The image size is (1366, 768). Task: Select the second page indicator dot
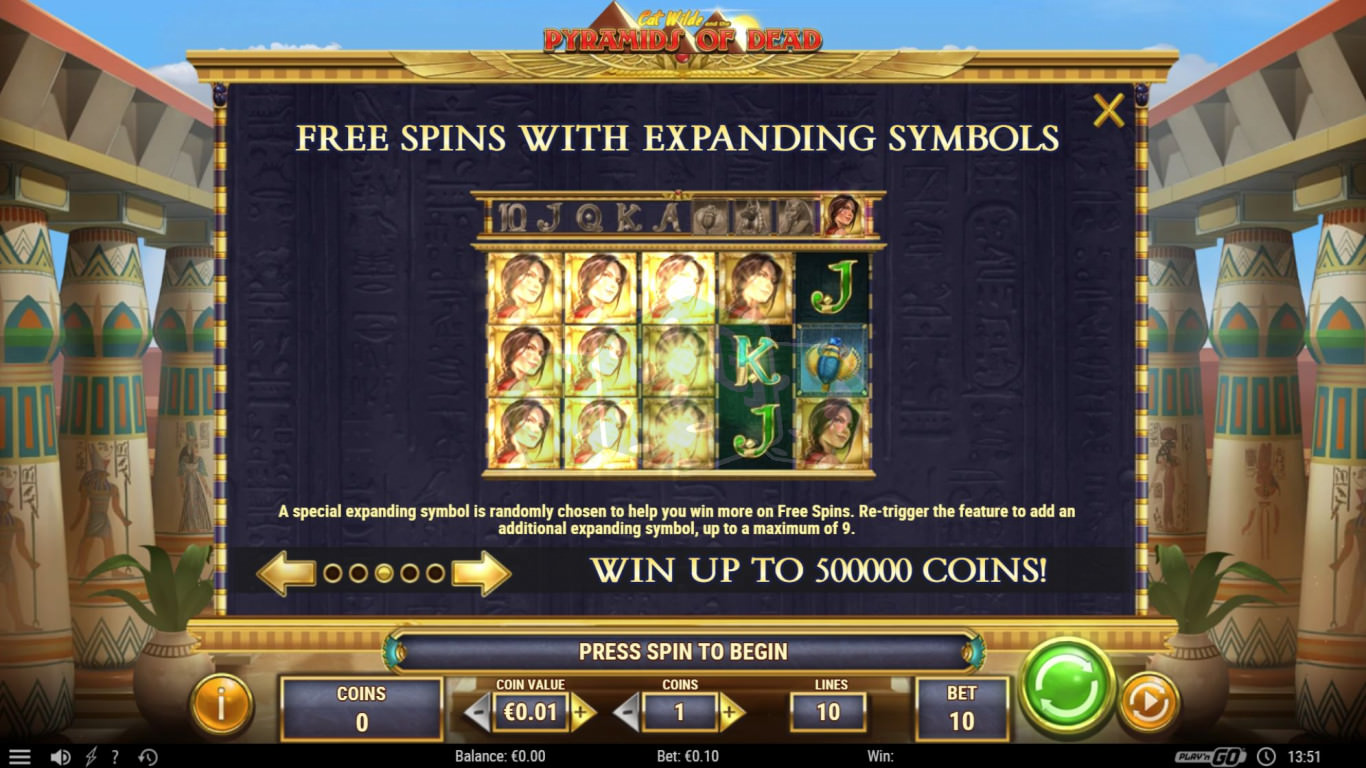pyautogui.click(x=358, y=573)
